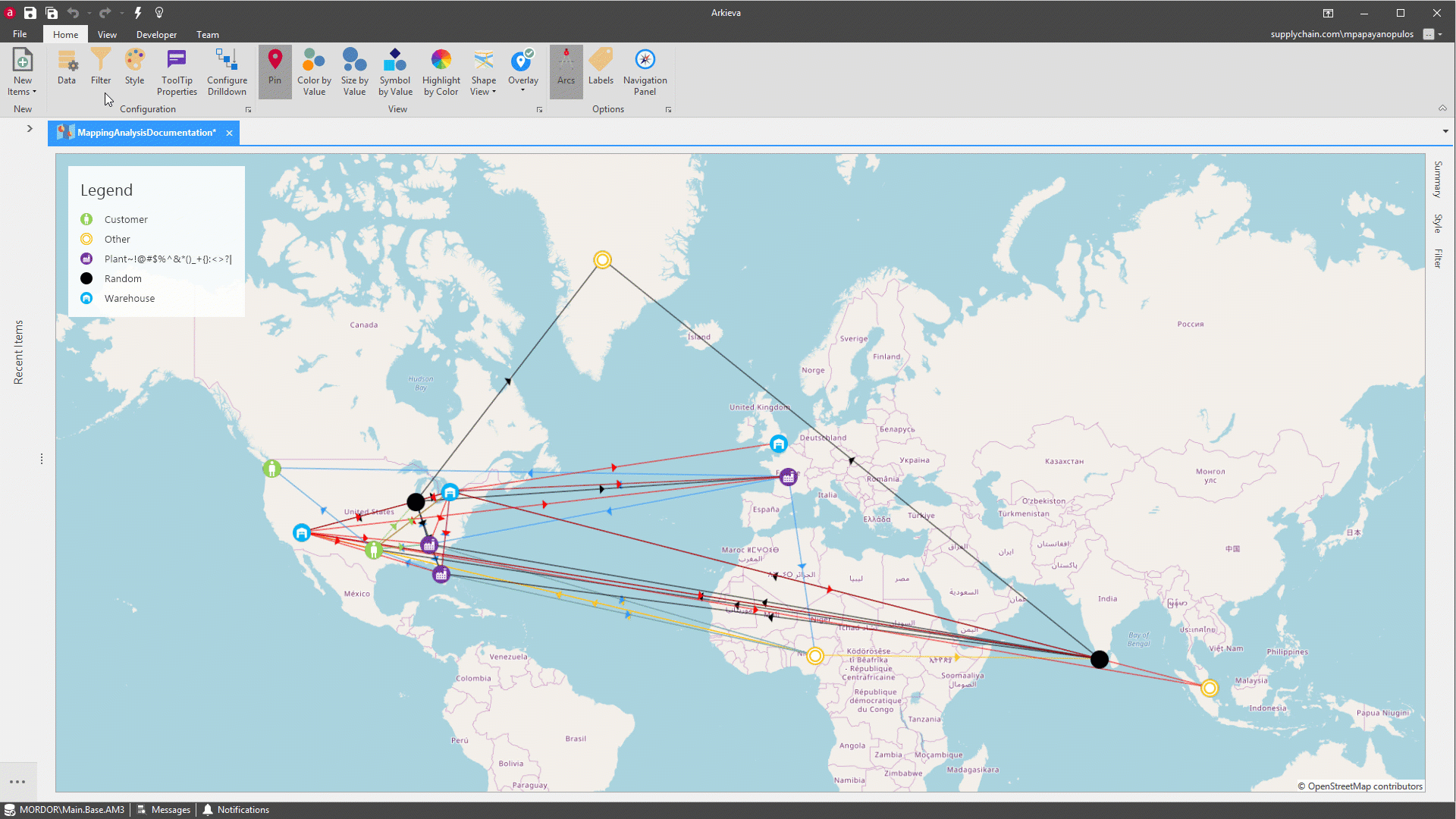Open Data configuration
The image size is (1456, 819).
click(x=67, y=67)
